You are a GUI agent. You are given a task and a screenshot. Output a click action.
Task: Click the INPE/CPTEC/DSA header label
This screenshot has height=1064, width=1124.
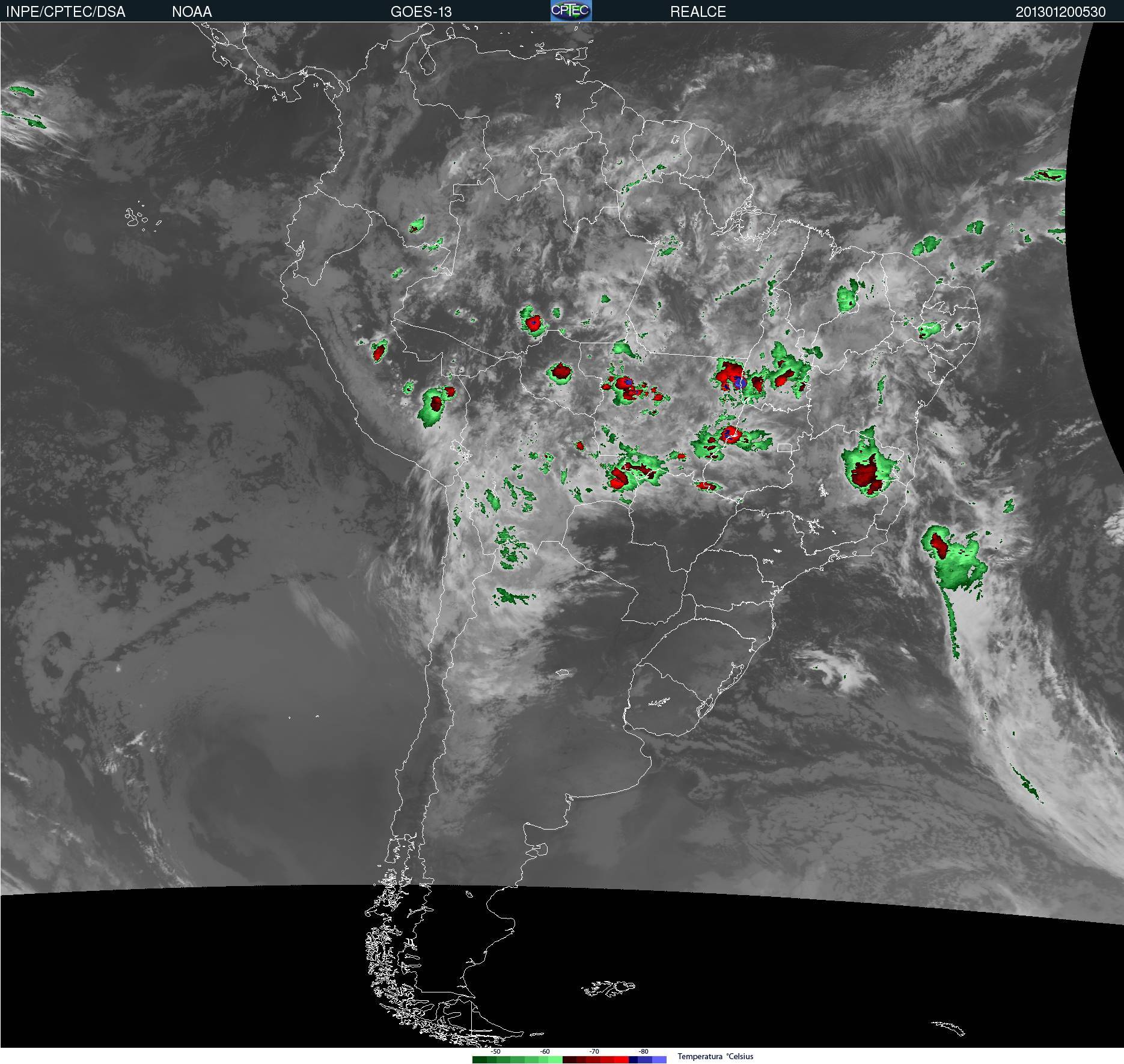tap(66, 11)
